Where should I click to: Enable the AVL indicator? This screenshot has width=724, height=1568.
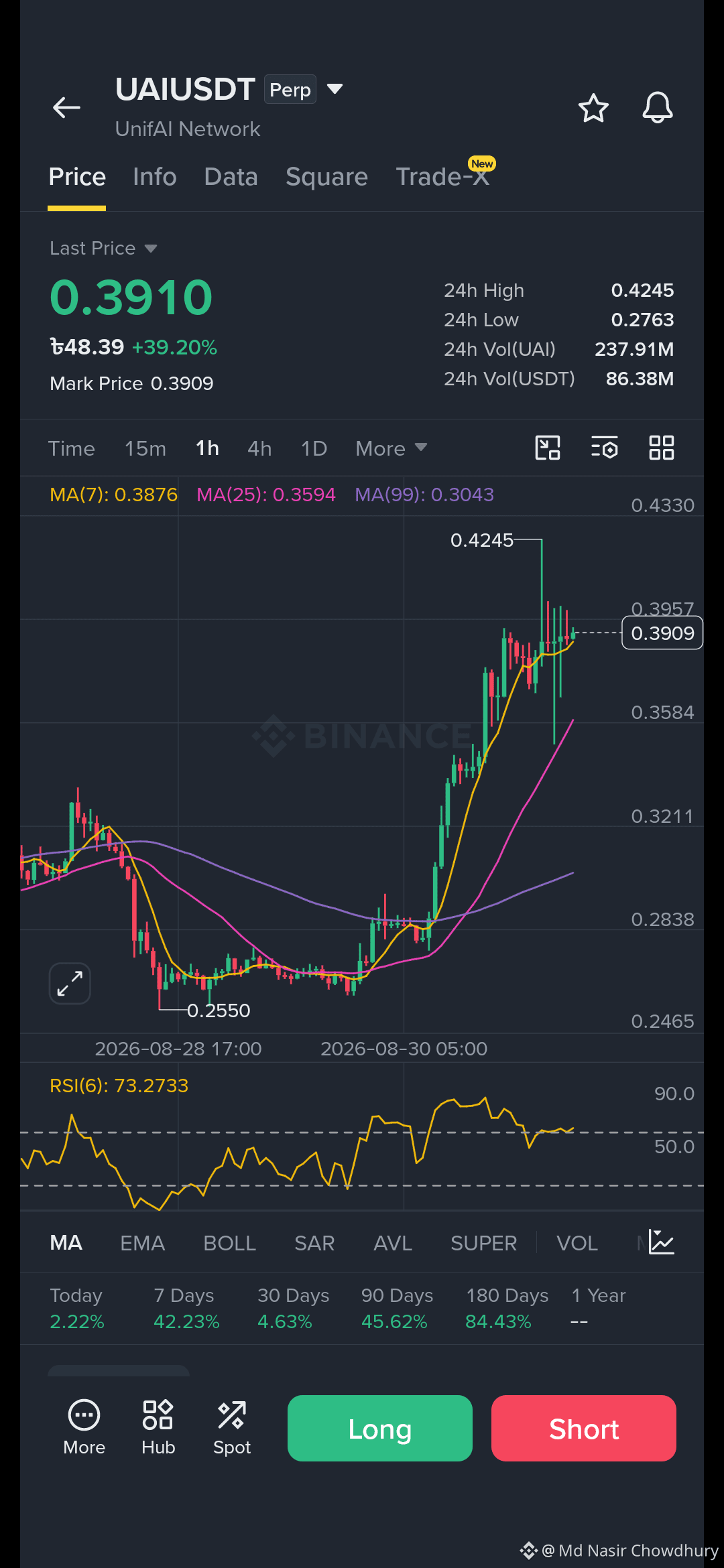click(x=393, y=1243)
